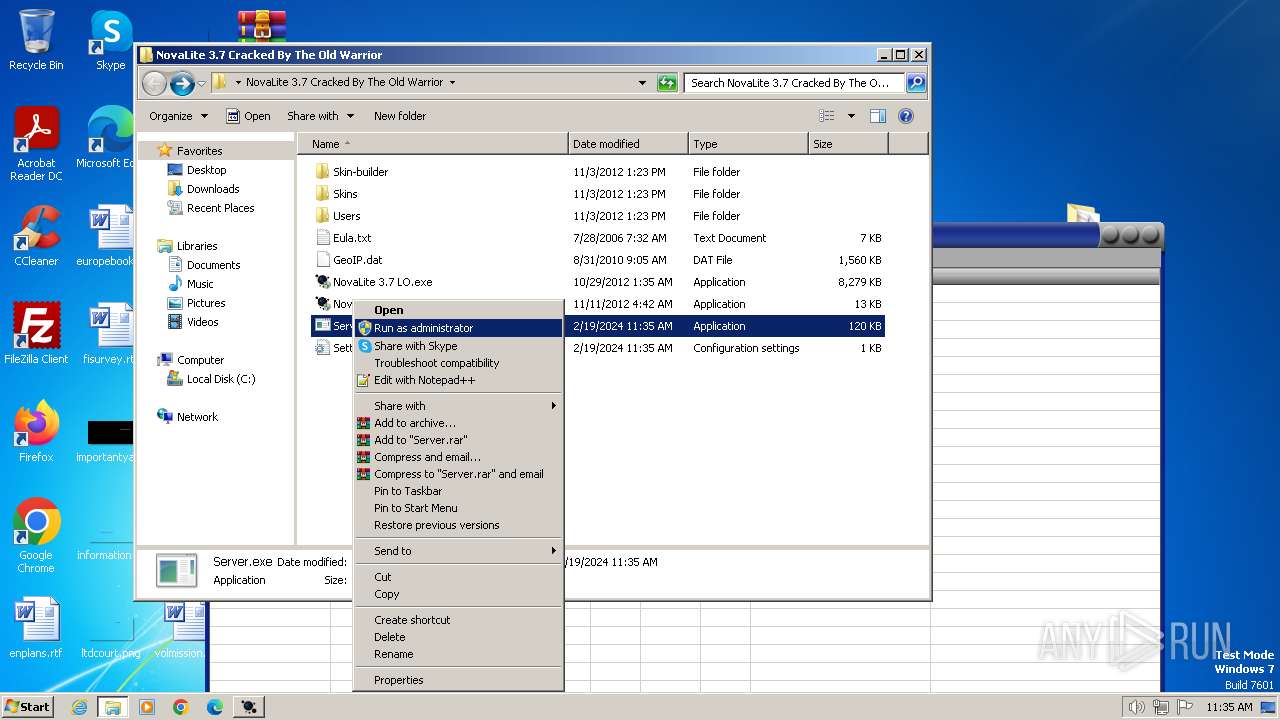Choose Copy from context menu
This screenshot has height=720, width=1280.
458,594
